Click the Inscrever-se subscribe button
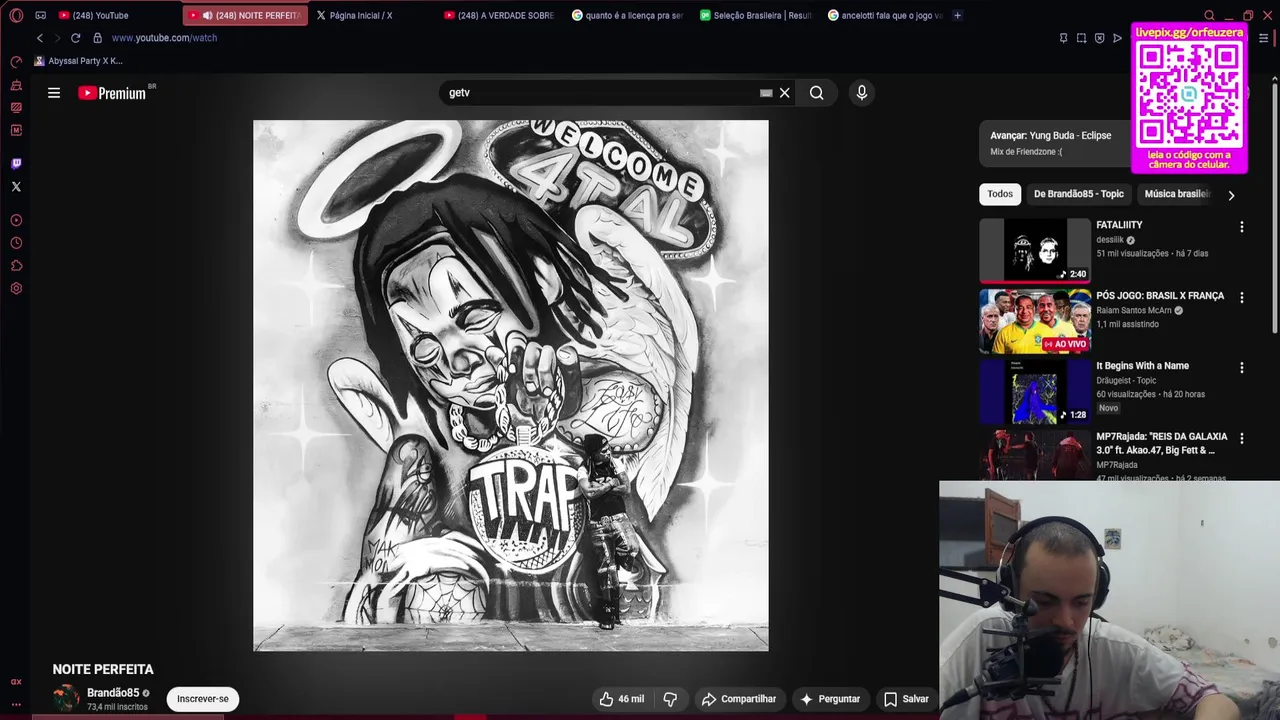Screen dimensions: 1280x720 (x=203, y=699)
